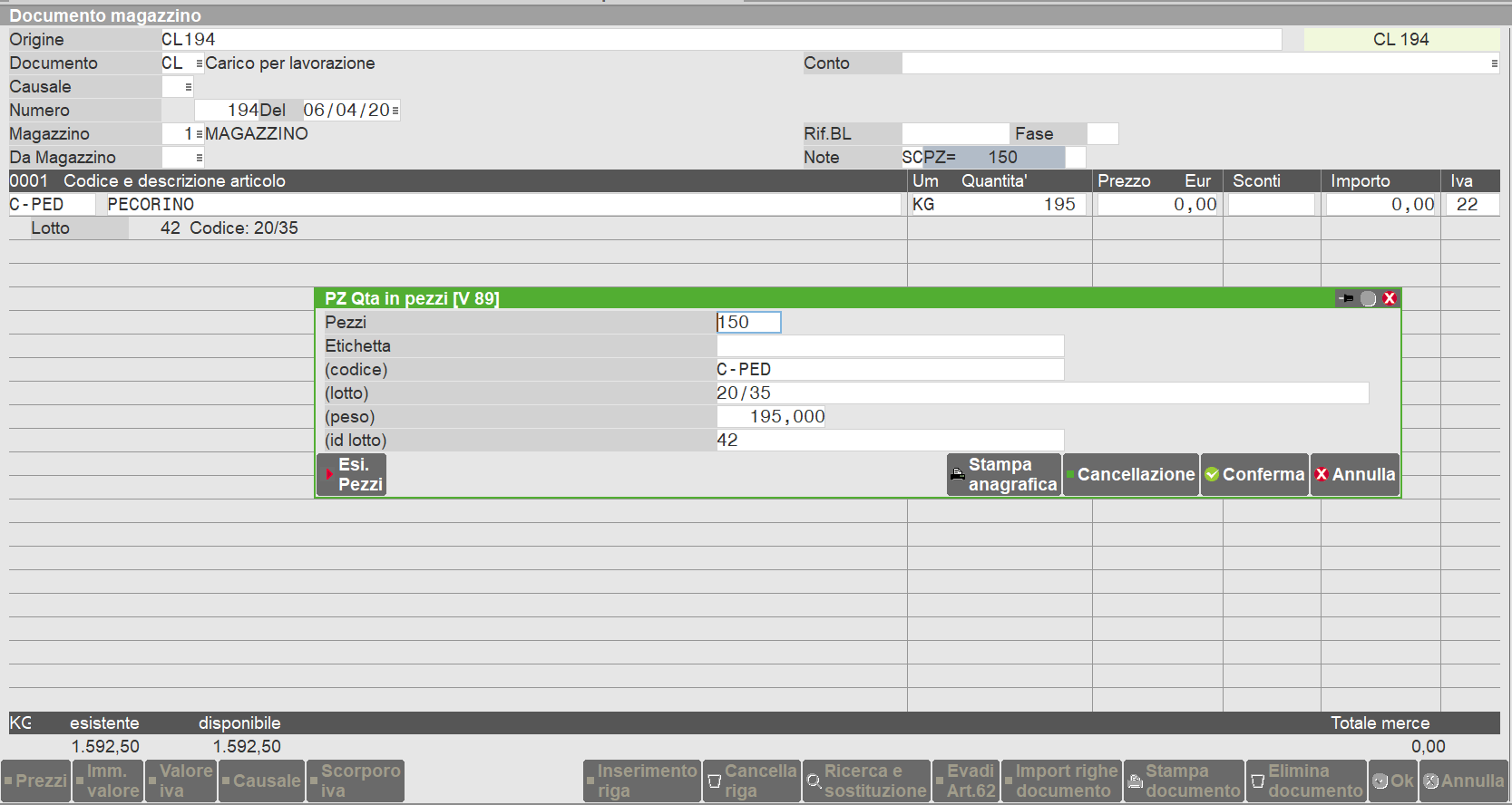
Task: Open the Da Magazzino lookup list
Action: click(x=199, y=158)
